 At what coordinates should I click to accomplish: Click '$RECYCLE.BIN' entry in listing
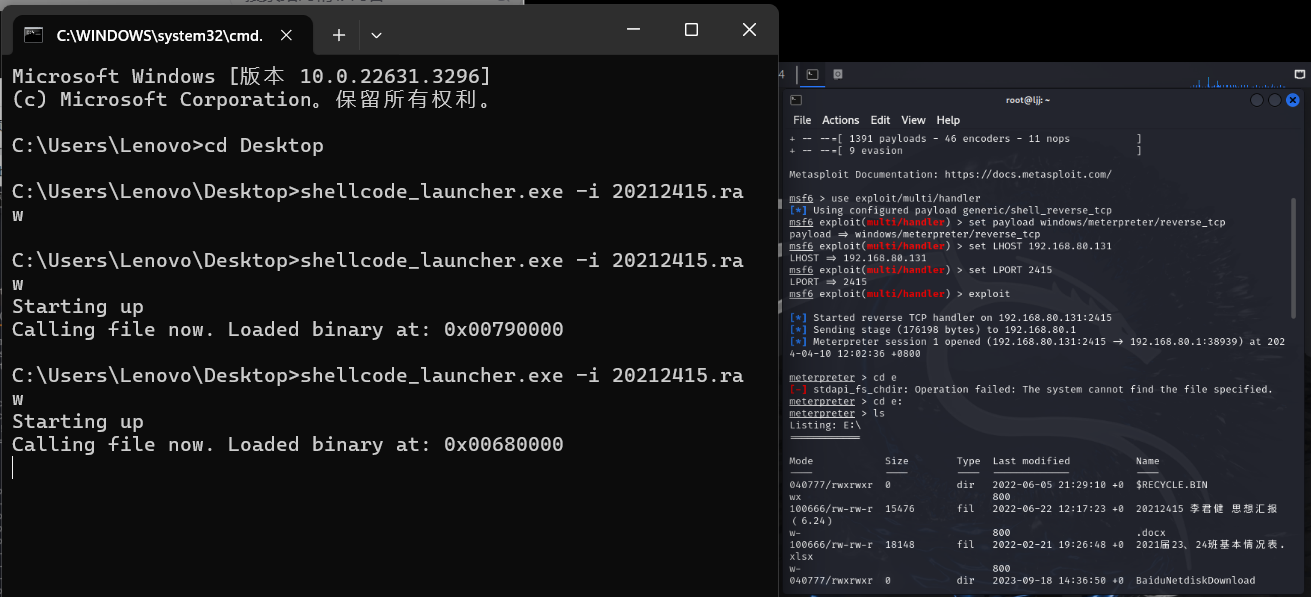(1172, 485)
